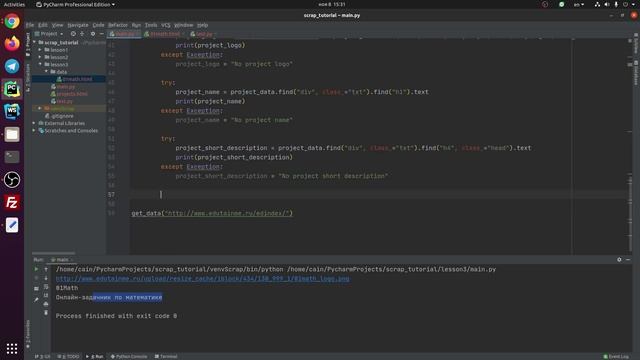Click the print icon in Run console
Viewport: 640px width, 360px height.
click(x=46, y=304)
